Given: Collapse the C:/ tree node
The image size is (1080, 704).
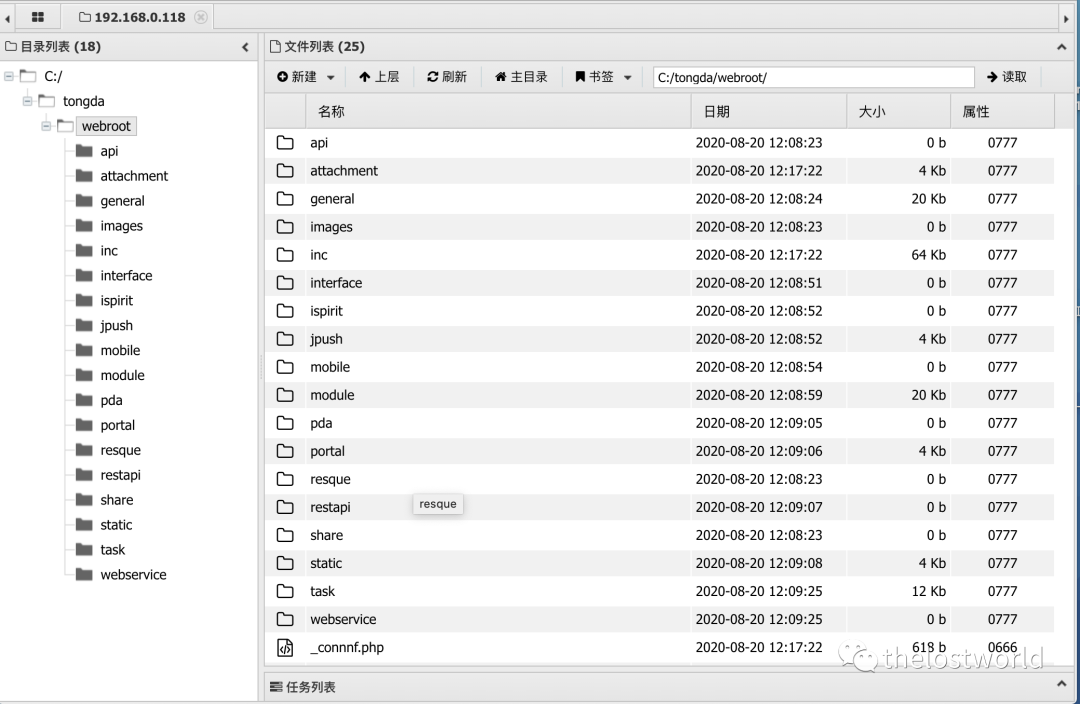Looking at the screenshot, I should (9, 76).
